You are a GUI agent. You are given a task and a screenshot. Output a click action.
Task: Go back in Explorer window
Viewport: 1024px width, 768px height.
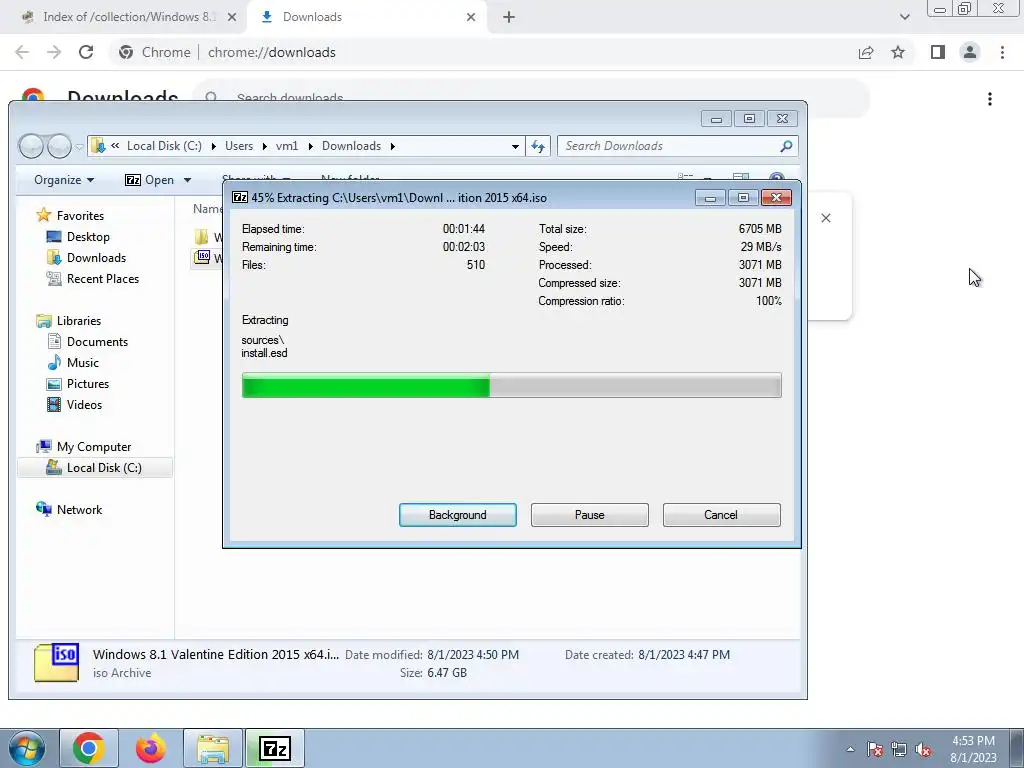tap(30, 146)
